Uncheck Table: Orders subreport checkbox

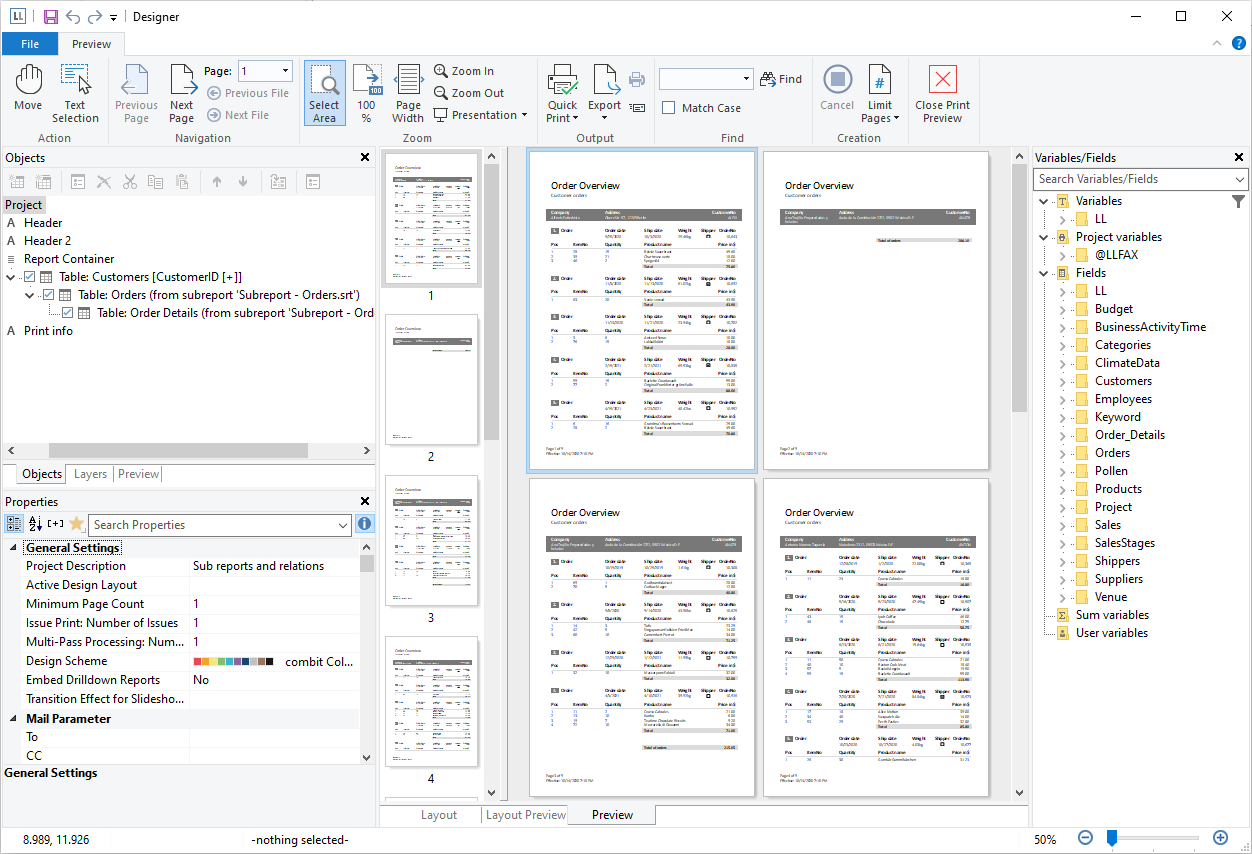tap(48, 295)
